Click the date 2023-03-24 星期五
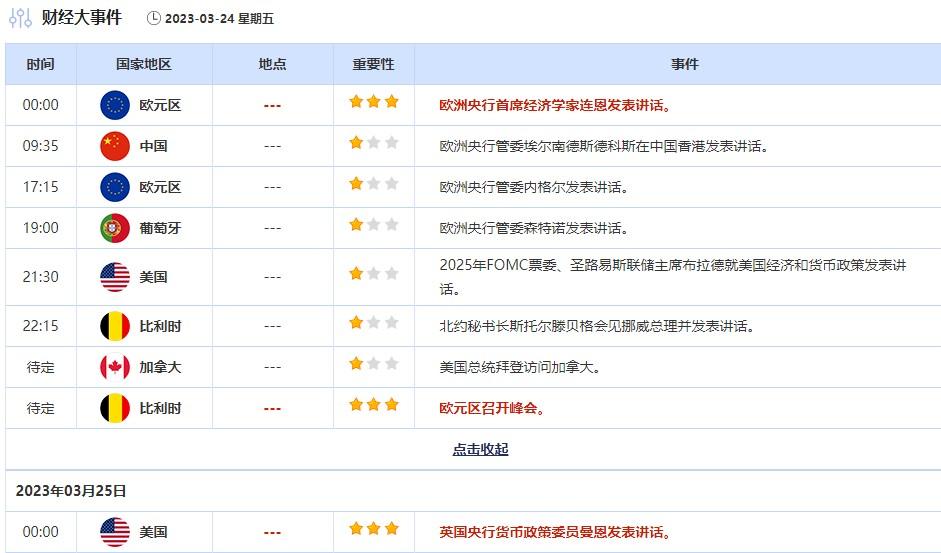The height and width of the screenshot is (553, 941). [220, 19]
